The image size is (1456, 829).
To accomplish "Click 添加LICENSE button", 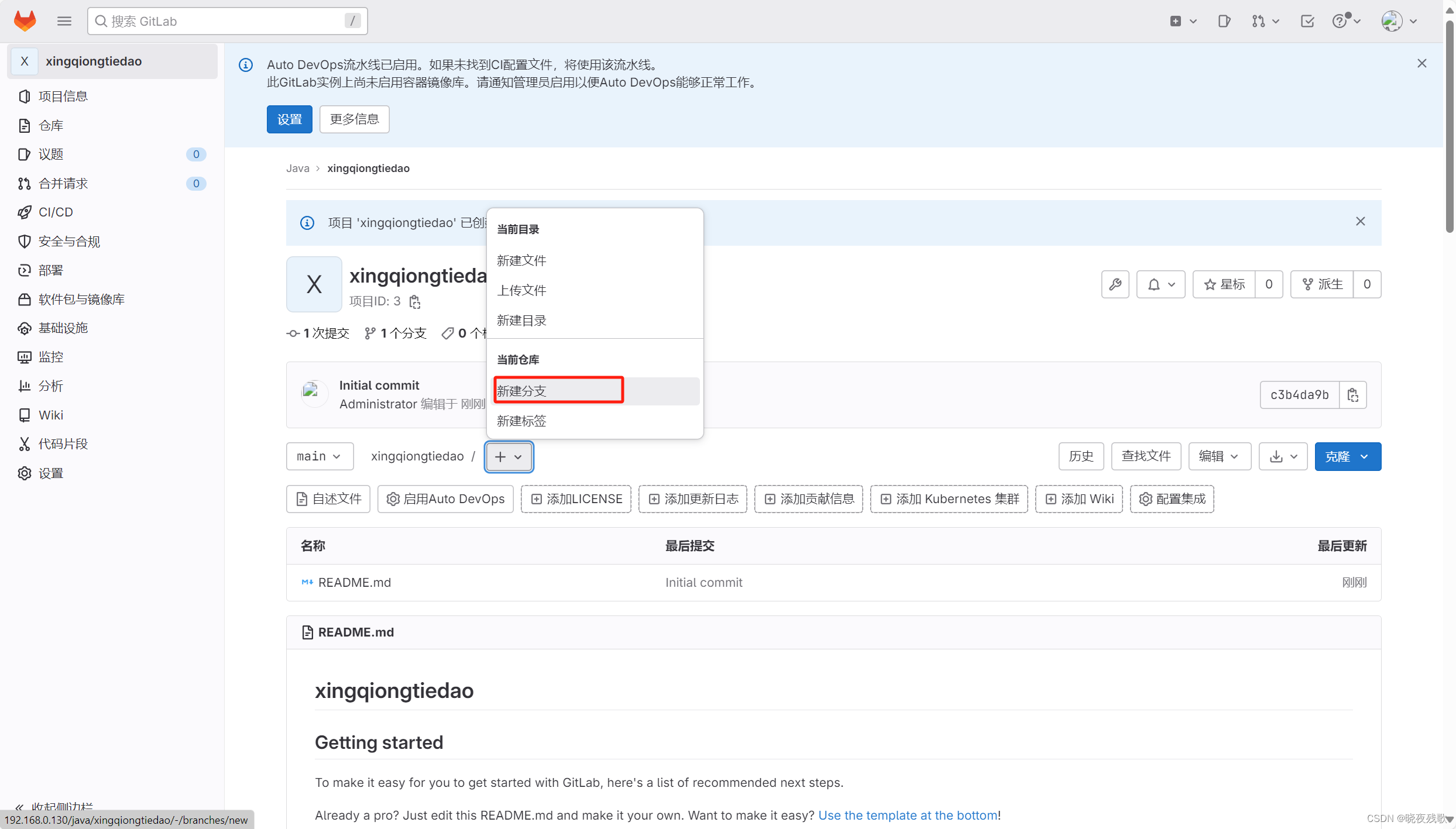I will click(x=576, y=499).
